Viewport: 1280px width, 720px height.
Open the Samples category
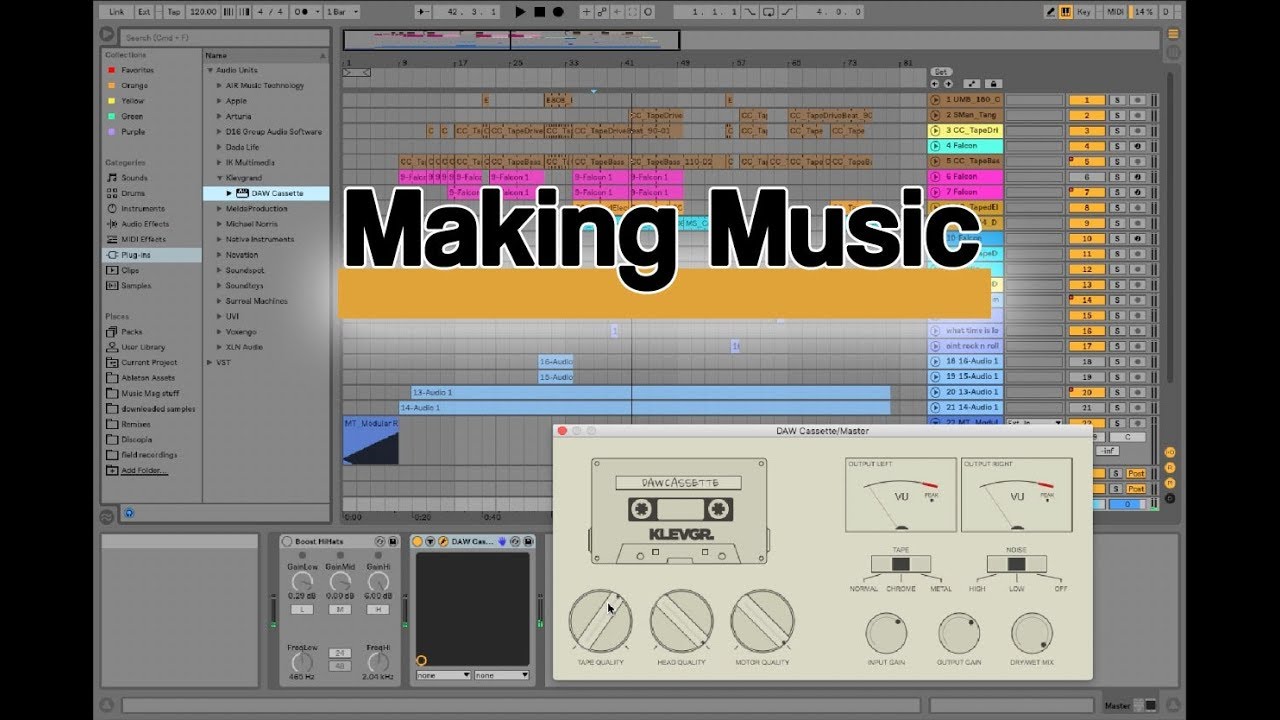pyautogui.click(x=136, y=286)
